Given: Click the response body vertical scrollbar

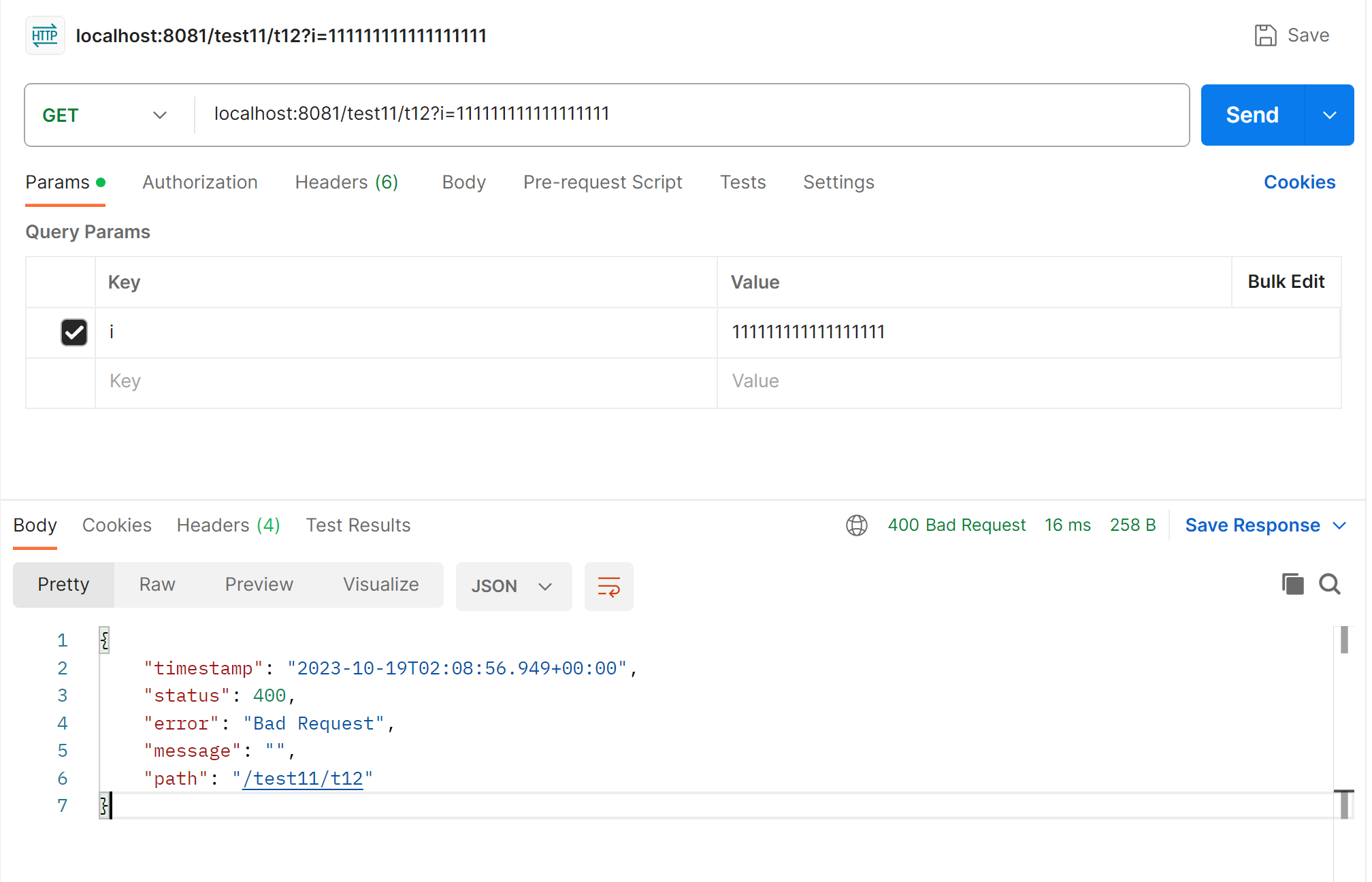Looking at the screenshot, I should 1344,640.
